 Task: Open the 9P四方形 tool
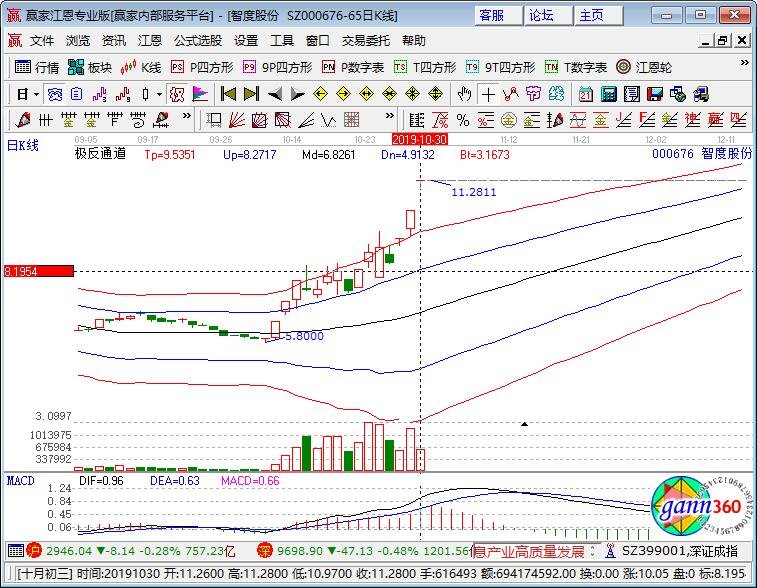tap(278, 67)
